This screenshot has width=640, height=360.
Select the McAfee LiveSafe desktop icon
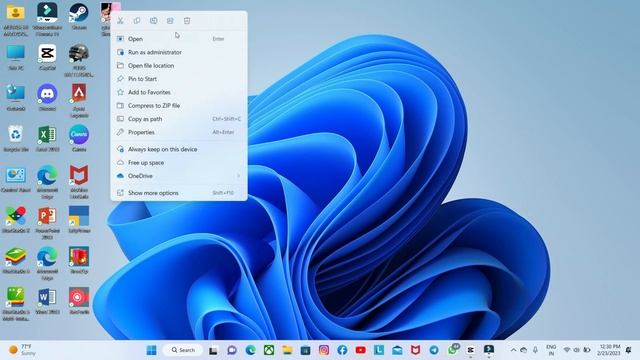pyautogui.click(x=79, y=182)
